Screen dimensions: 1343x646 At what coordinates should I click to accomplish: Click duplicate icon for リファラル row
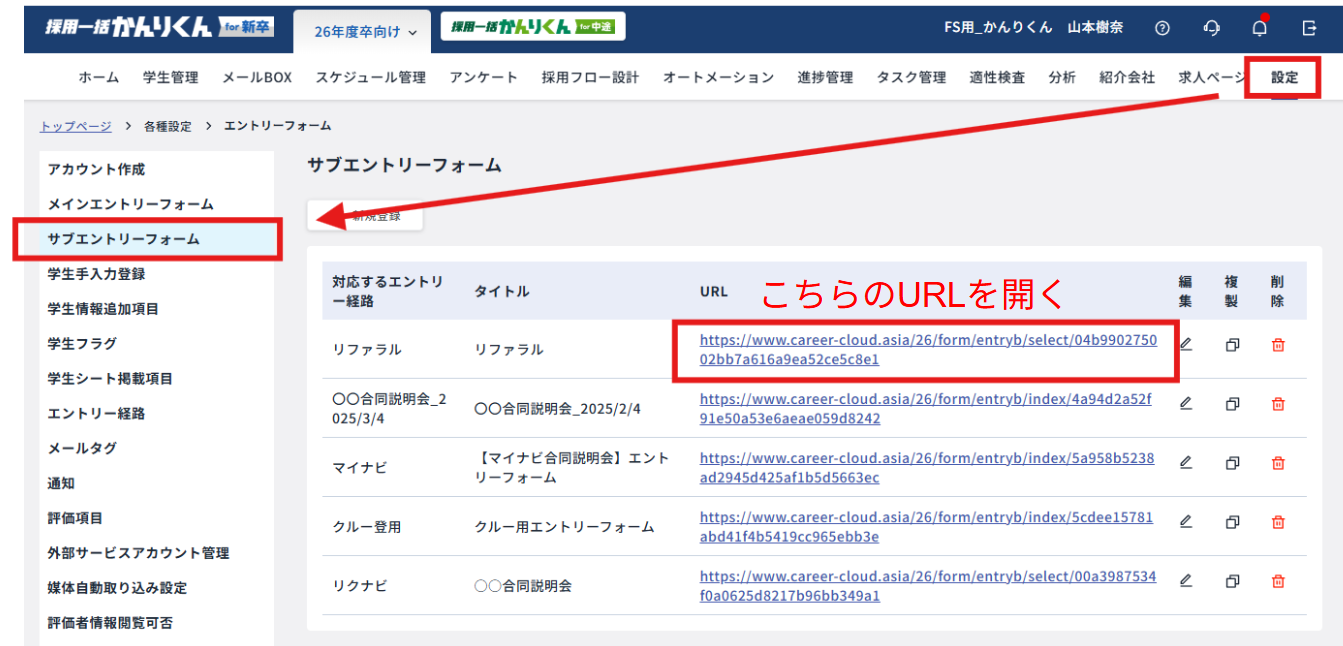[1232, 345]
